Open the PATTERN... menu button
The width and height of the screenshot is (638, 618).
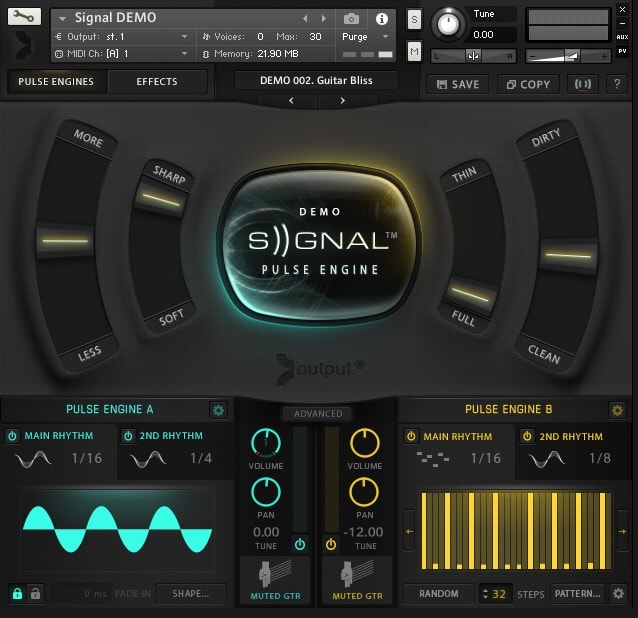click(x=577, y=594)
